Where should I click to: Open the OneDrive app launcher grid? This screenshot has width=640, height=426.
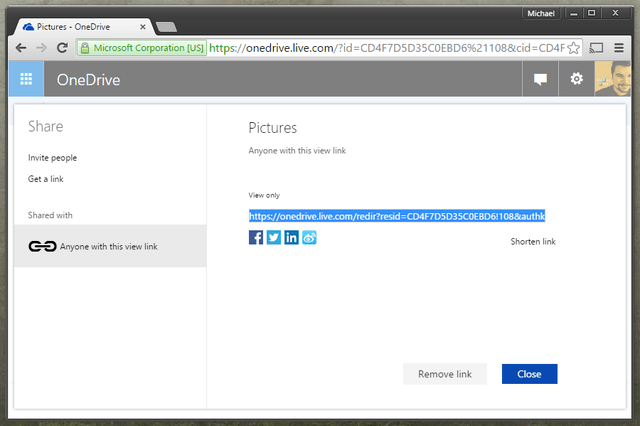26,79
